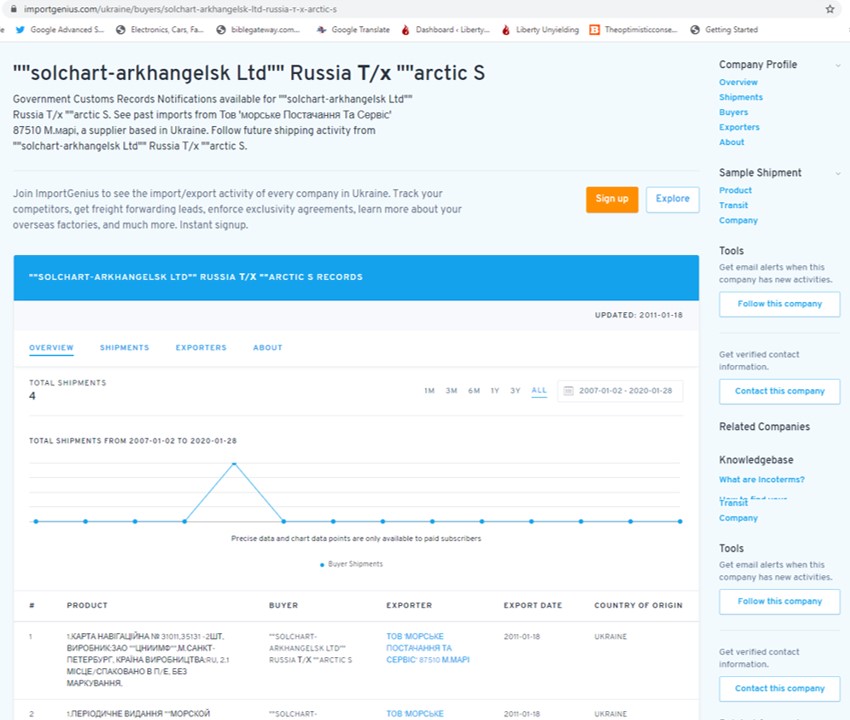
Task: Collapse the Company Profile section chevron
Action: pyautogui.click(x=838, y=66)
